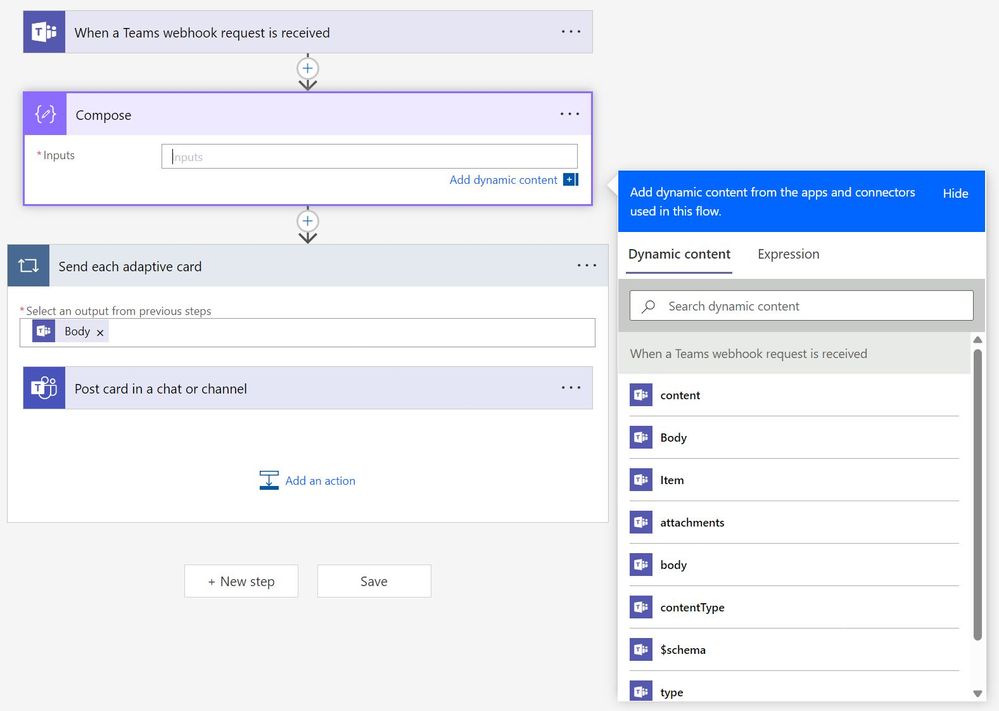Click Teams icon beside lowercase body item
999x711 pixels.
point(641,564)
